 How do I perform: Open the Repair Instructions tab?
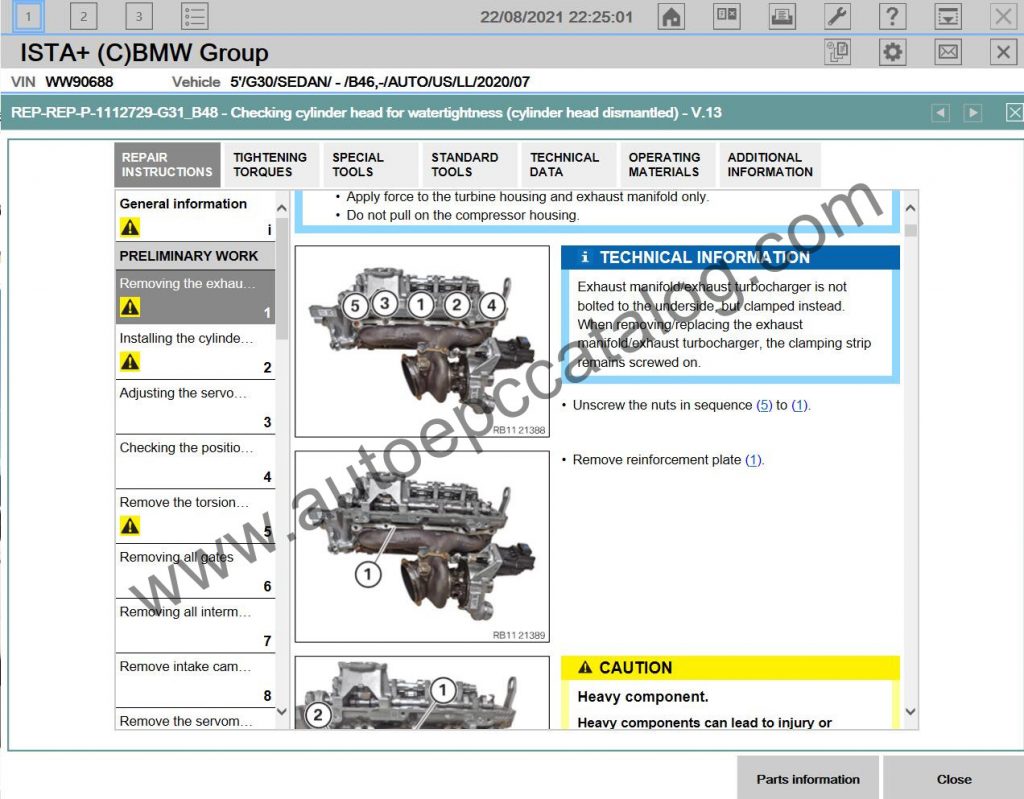click(x=167, y=165)
